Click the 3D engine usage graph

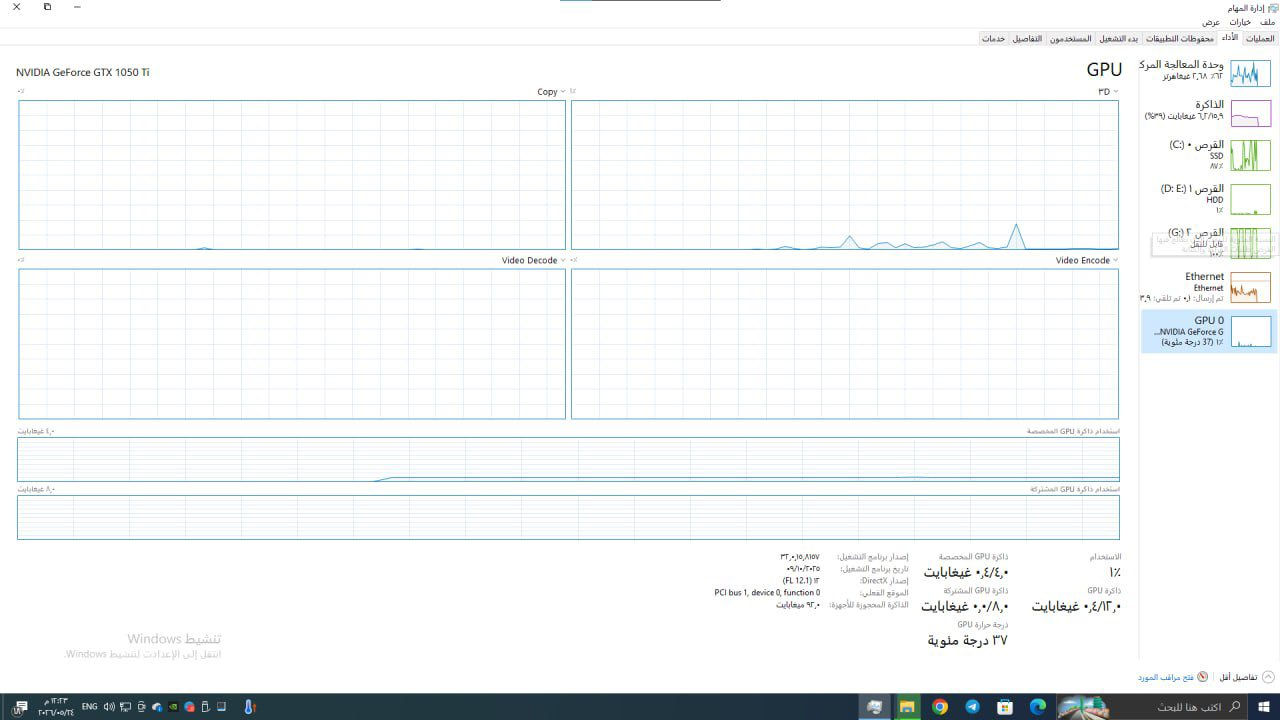click(x=845, y=175)
